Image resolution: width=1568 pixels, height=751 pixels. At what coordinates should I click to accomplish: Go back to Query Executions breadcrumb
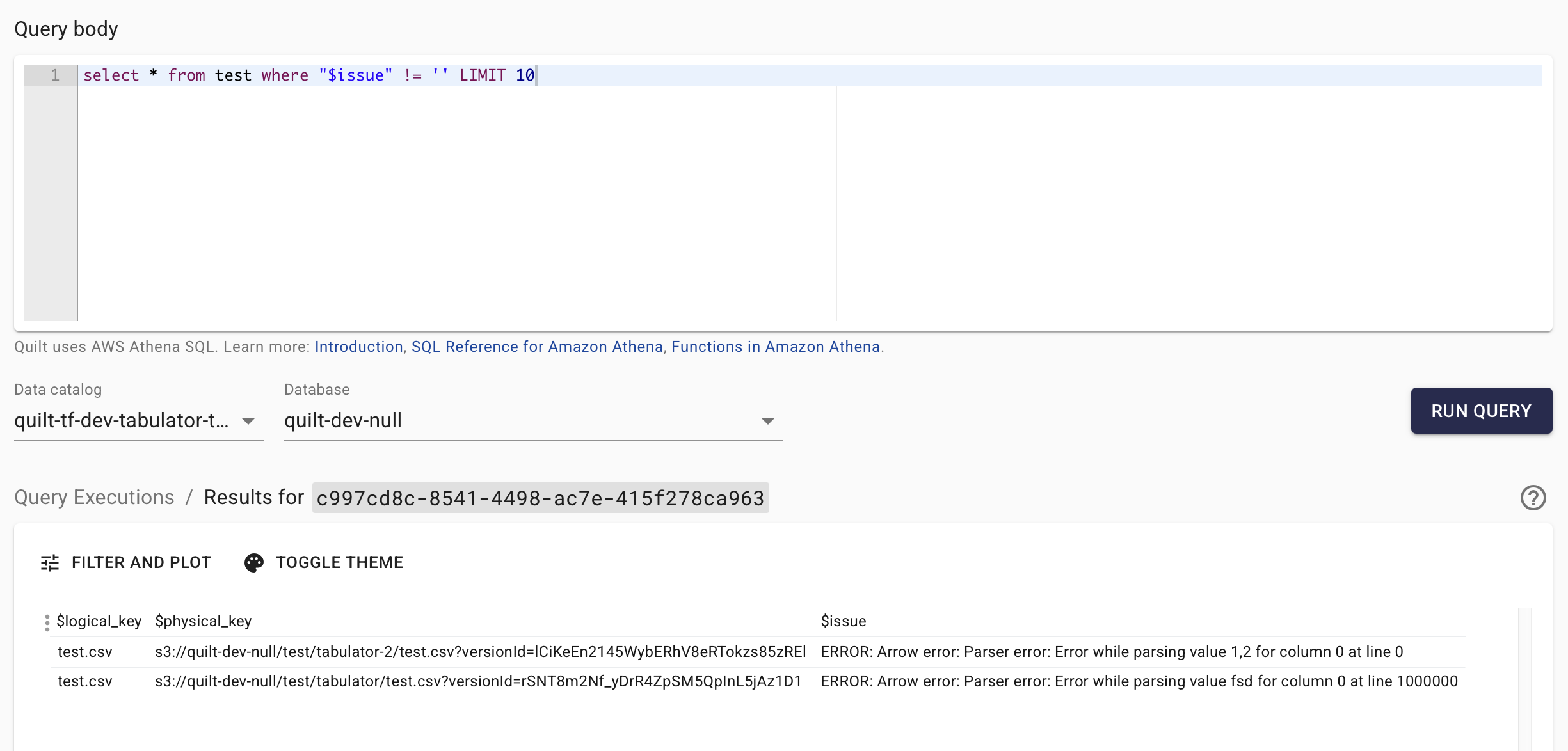94,497
